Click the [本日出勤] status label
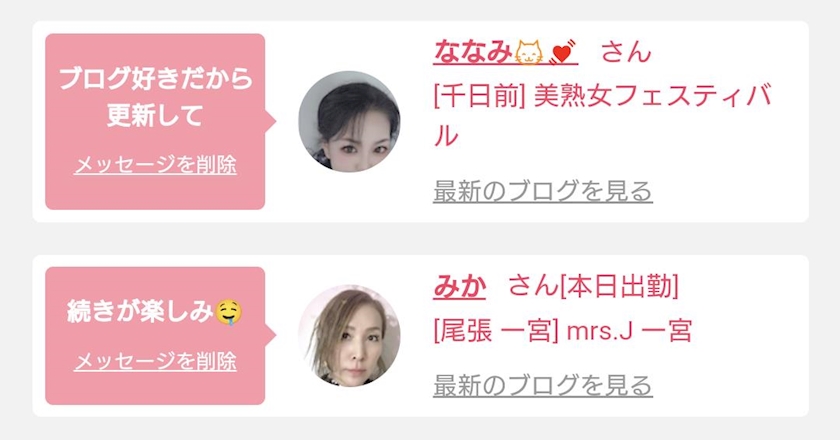The height and width of the screenshot is (440, 840). click(x=620, y=286)
